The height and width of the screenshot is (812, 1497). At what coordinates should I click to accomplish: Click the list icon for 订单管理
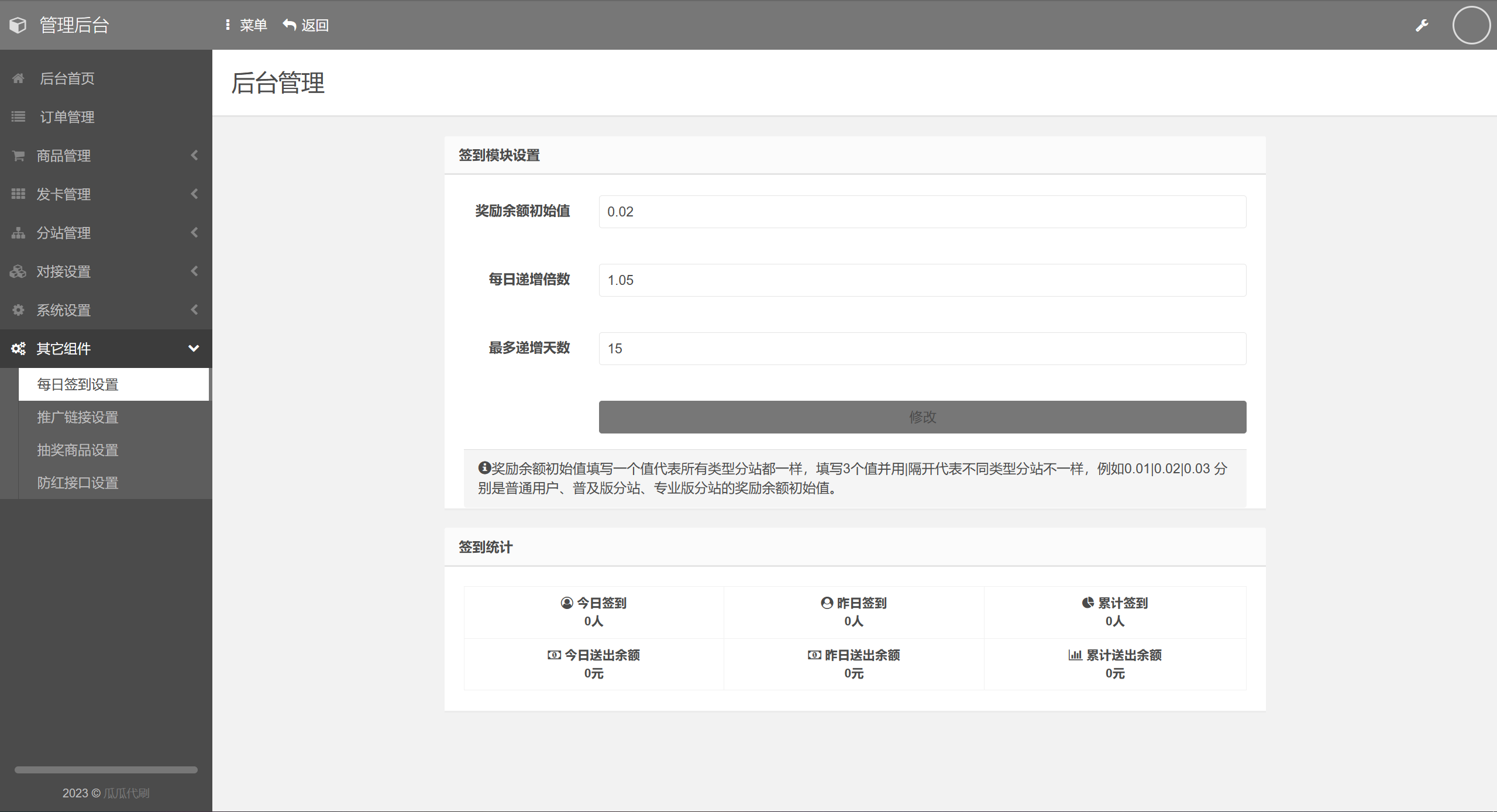click(18, 117)
